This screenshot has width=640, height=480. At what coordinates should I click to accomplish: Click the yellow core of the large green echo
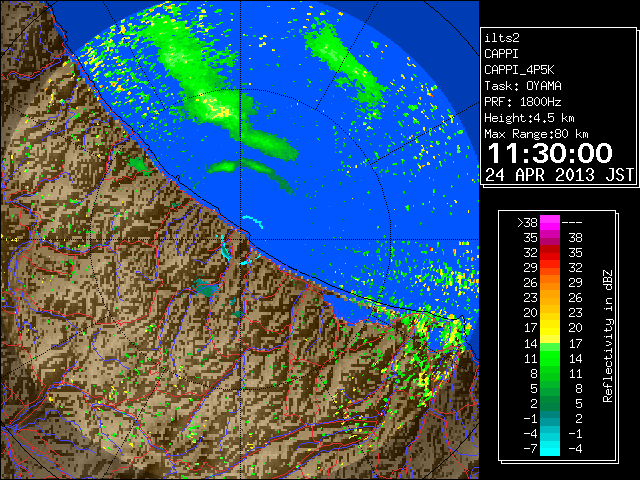(220, 110)
